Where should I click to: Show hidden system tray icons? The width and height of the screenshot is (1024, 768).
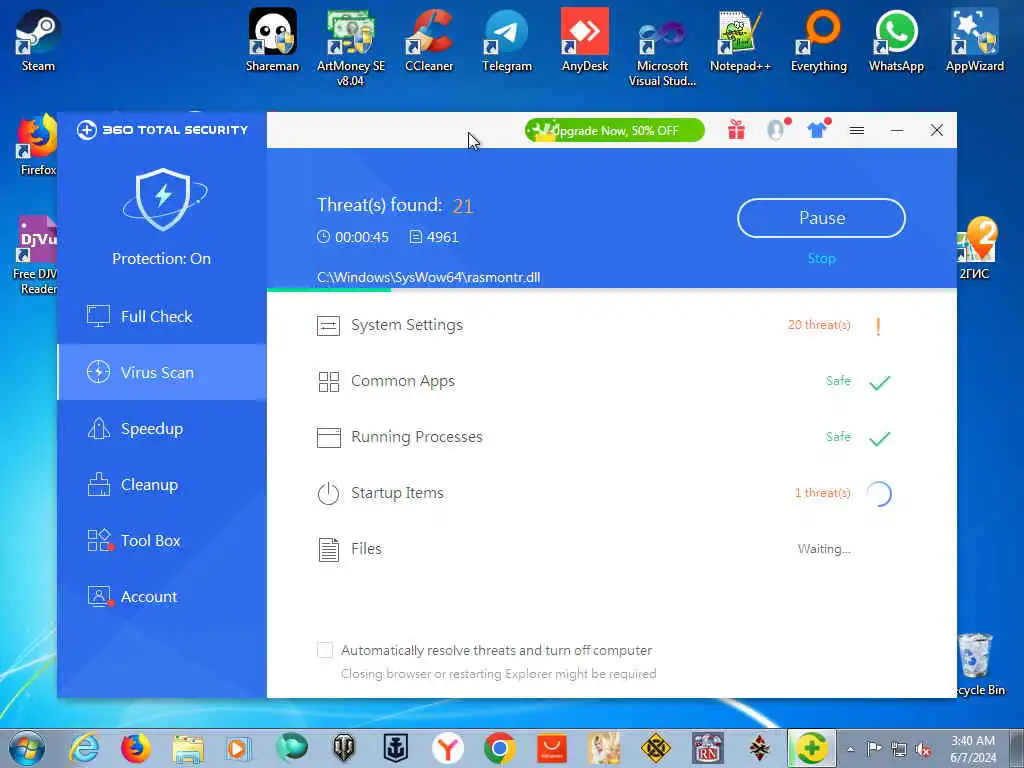[x=850, y=750]
